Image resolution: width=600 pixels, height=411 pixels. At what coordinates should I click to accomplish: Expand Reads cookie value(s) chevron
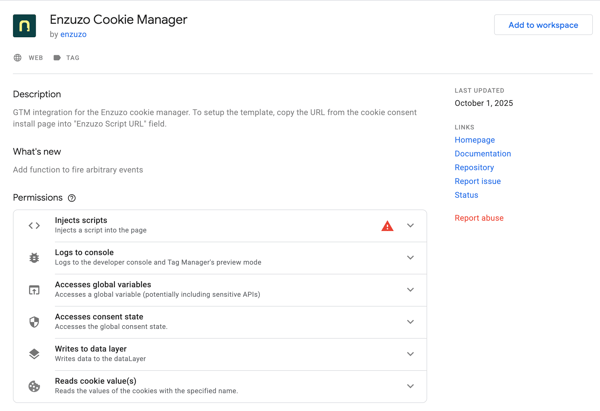(x=410, y=386)
